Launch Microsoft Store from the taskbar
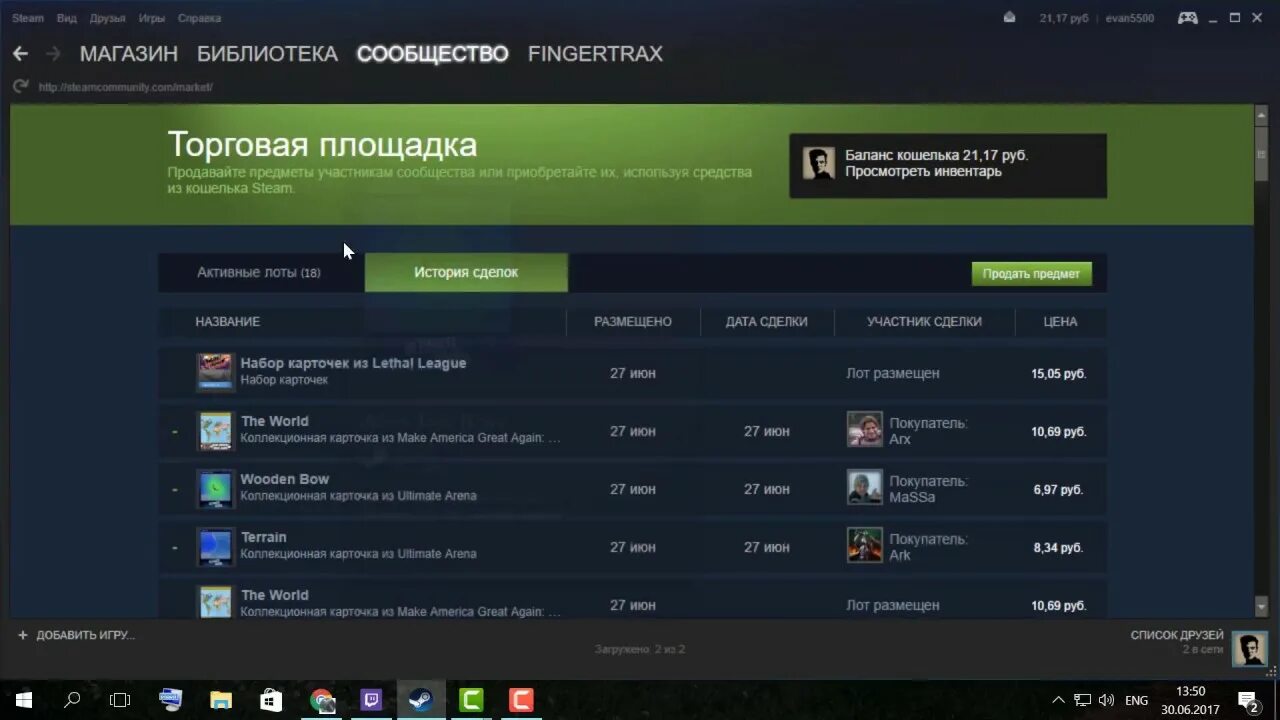Viewport: 1280px width, 720px height. point(271,700)
